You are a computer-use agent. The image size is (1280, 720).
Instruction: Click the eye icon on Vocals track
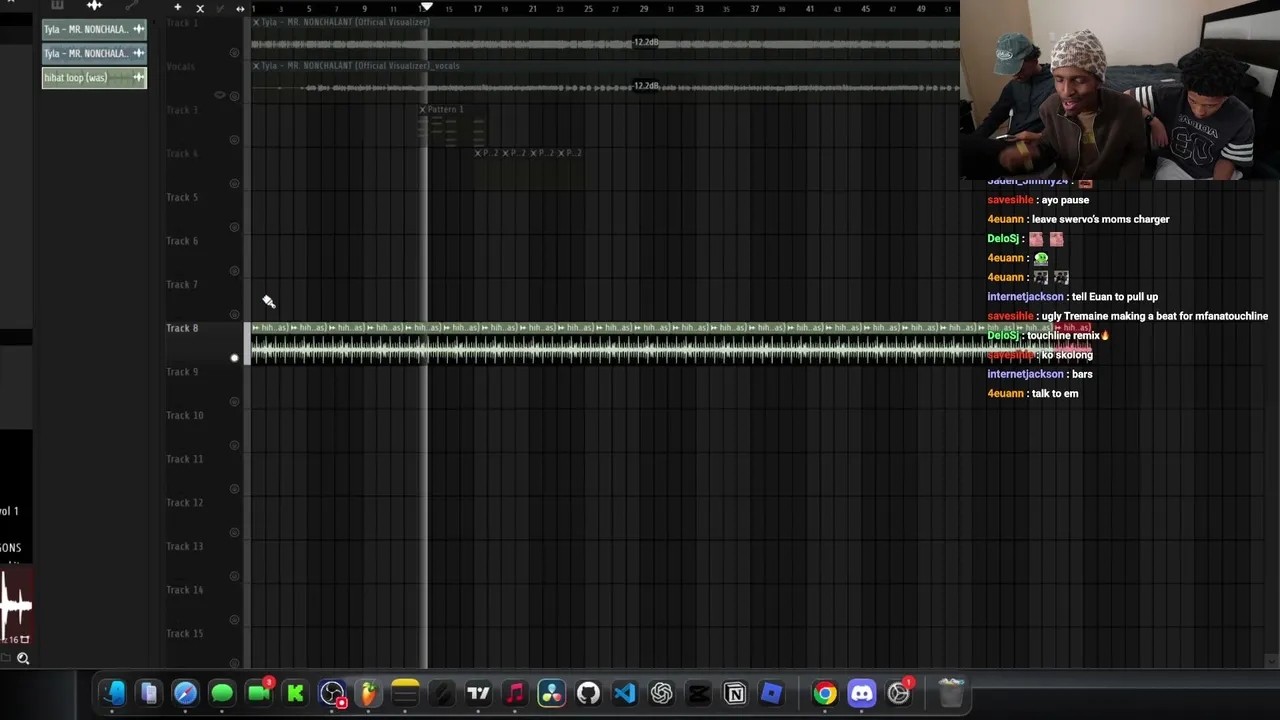(x=220, y=96)
